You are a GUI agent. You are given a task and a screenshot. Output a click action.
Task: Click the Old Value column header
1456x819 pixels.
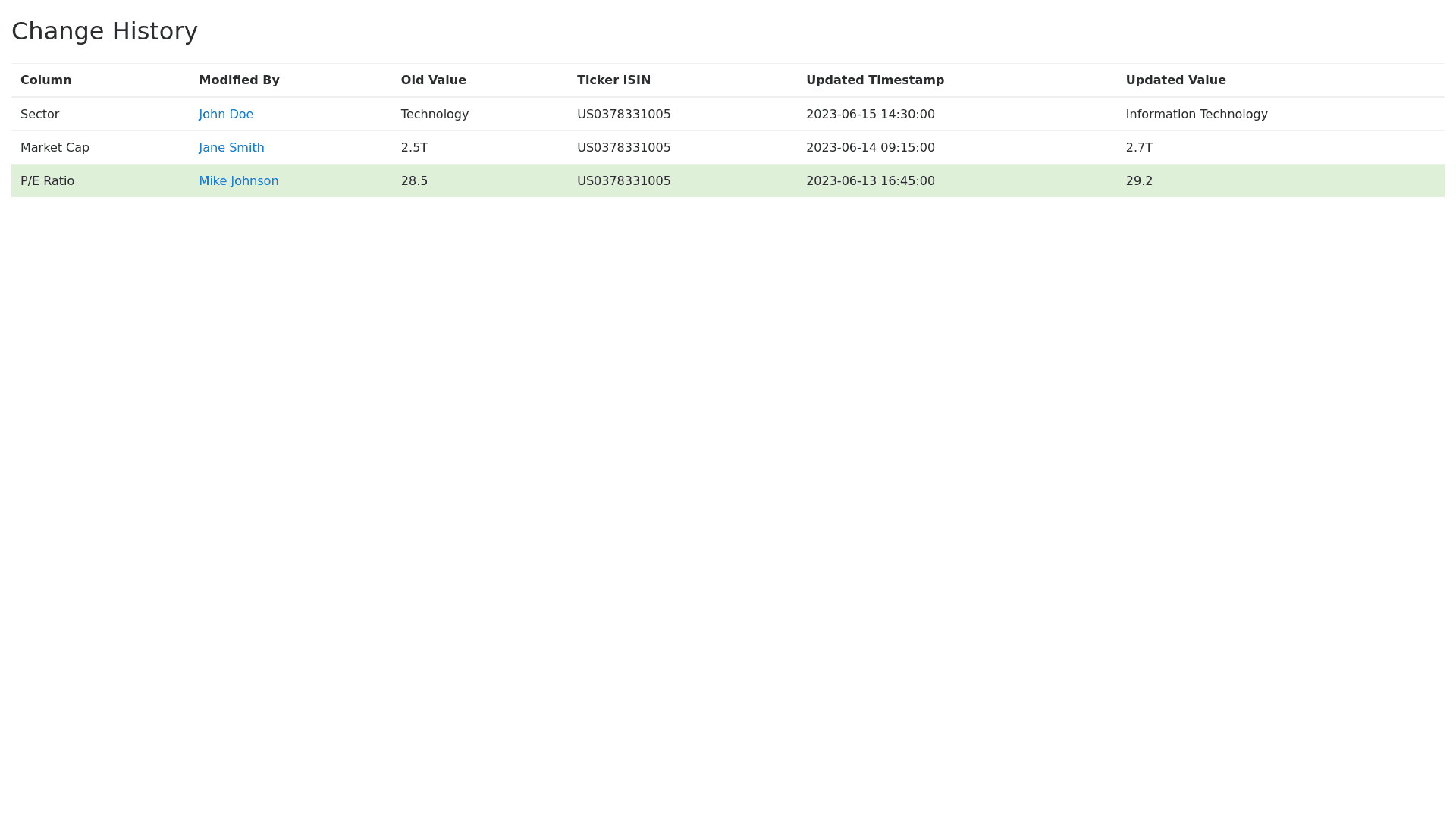tap(433, 80)
